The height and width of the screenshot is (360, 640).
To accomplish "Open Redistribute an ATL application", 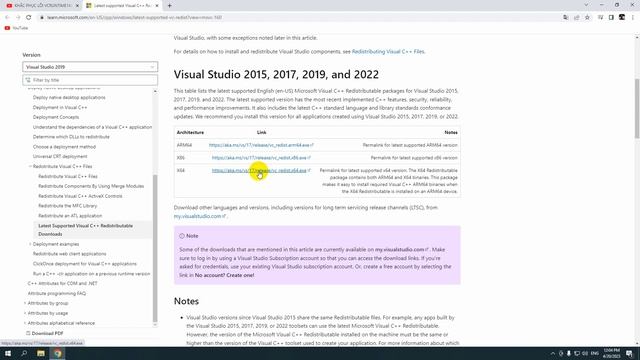I will pos(70,216).
